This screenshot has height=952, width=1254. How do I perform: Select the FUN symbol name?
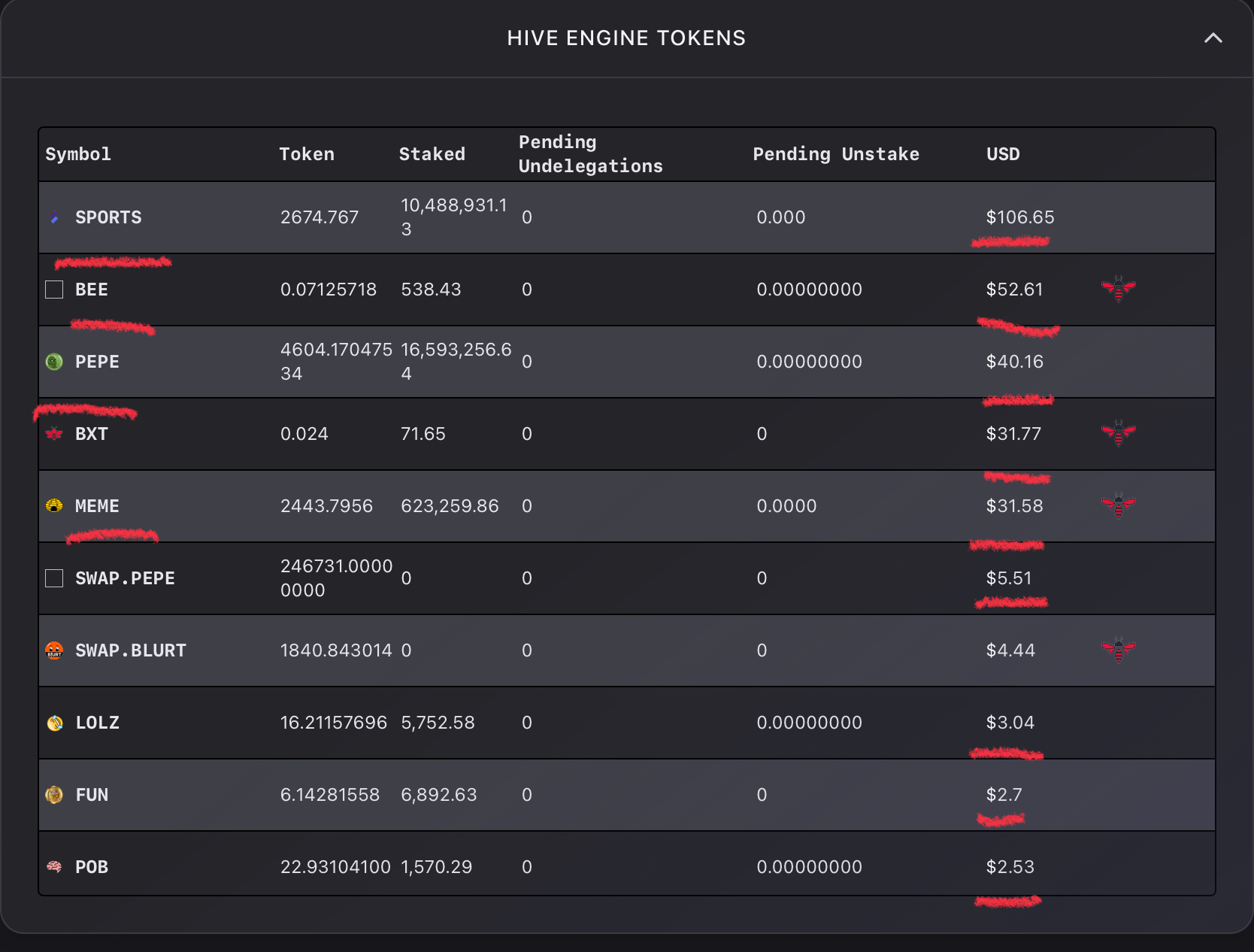pyautogui.click(x=92, y=795)
